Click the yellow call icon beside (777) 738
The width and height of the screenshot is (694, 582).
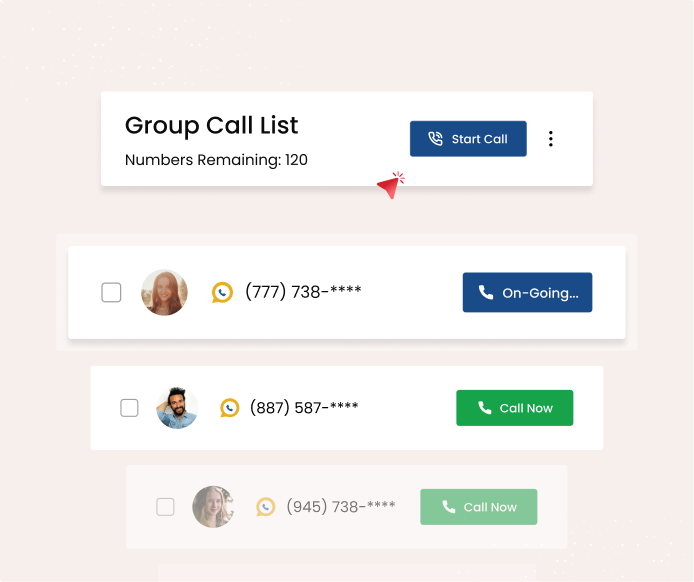tap(222, 292)
